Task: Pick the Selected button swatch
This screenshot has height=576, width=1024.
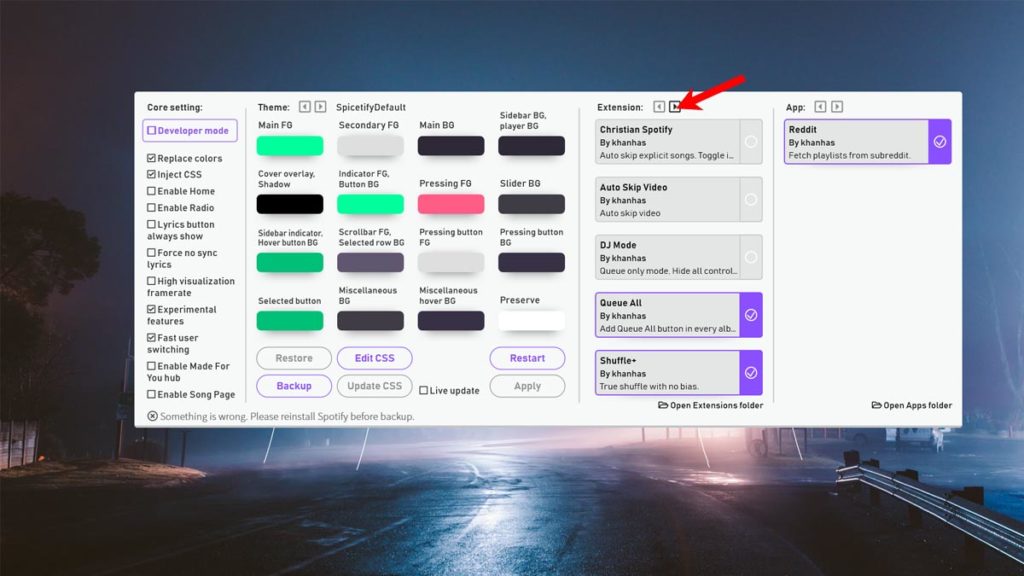Action: [290, 321]
